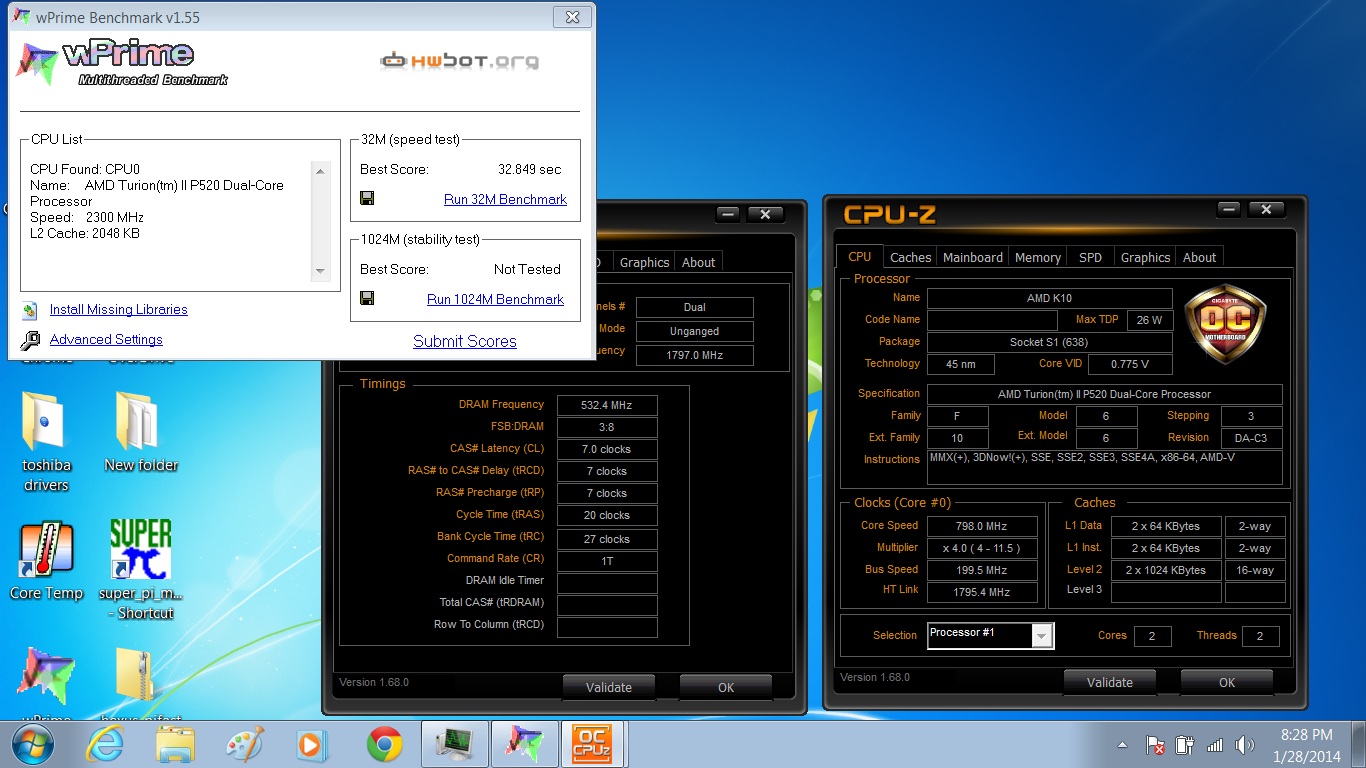Switch to the Memory tab in right CPU-Z
This screenshot has height=768, width=1366.
[1038, 257]
